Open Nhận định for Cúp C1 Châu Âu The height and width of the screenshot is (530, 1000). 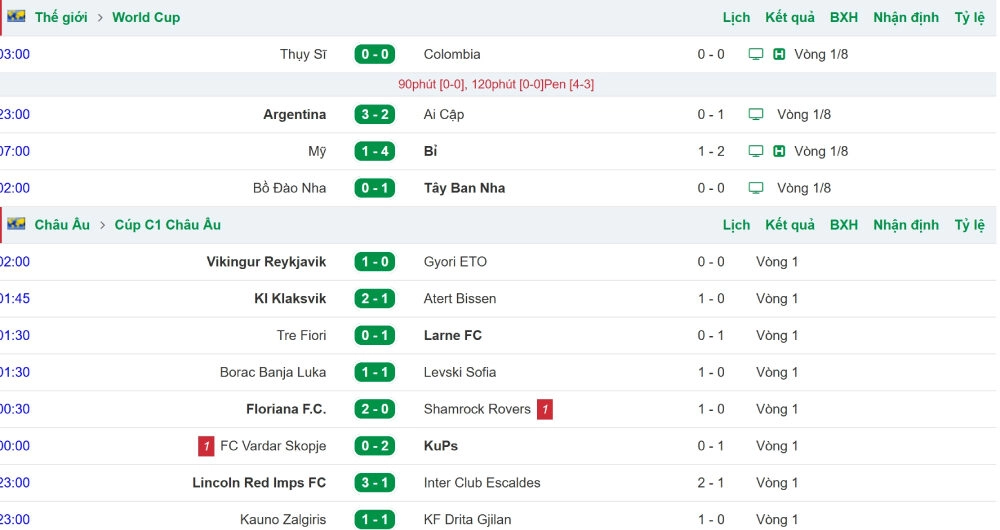pos(906,225)
